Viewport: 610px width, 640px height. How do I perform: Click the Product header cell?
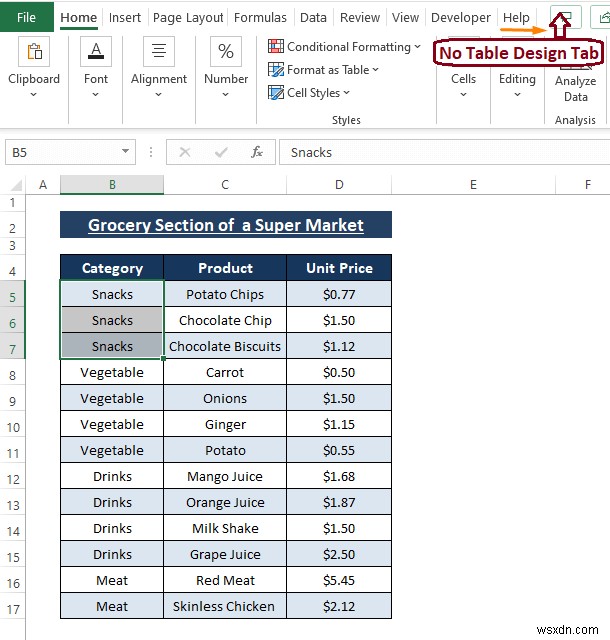tap(225, 268)
